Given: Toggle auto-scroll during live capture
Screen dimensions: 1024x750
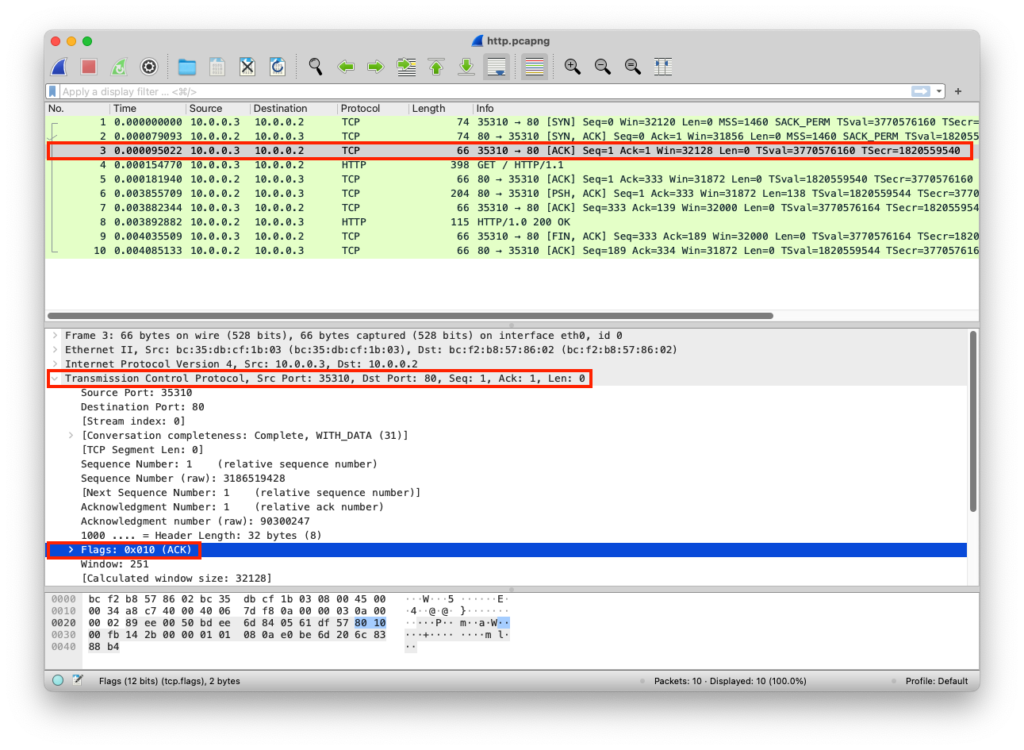Looking at the screenshot, I should [x=496, y=67].
